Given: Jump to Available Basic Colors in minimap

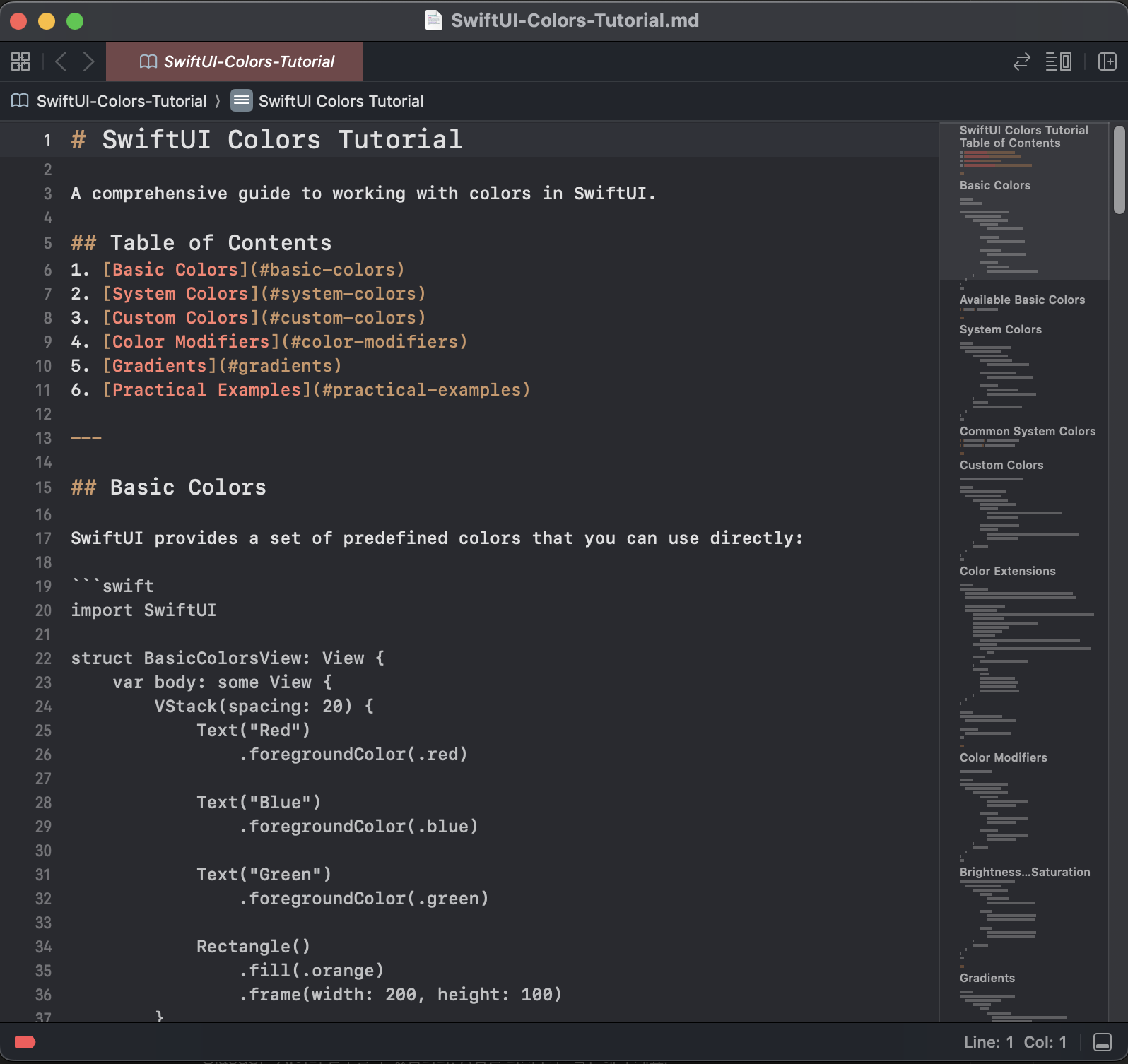Looking at the screenshot, I should click(1022, 300).
